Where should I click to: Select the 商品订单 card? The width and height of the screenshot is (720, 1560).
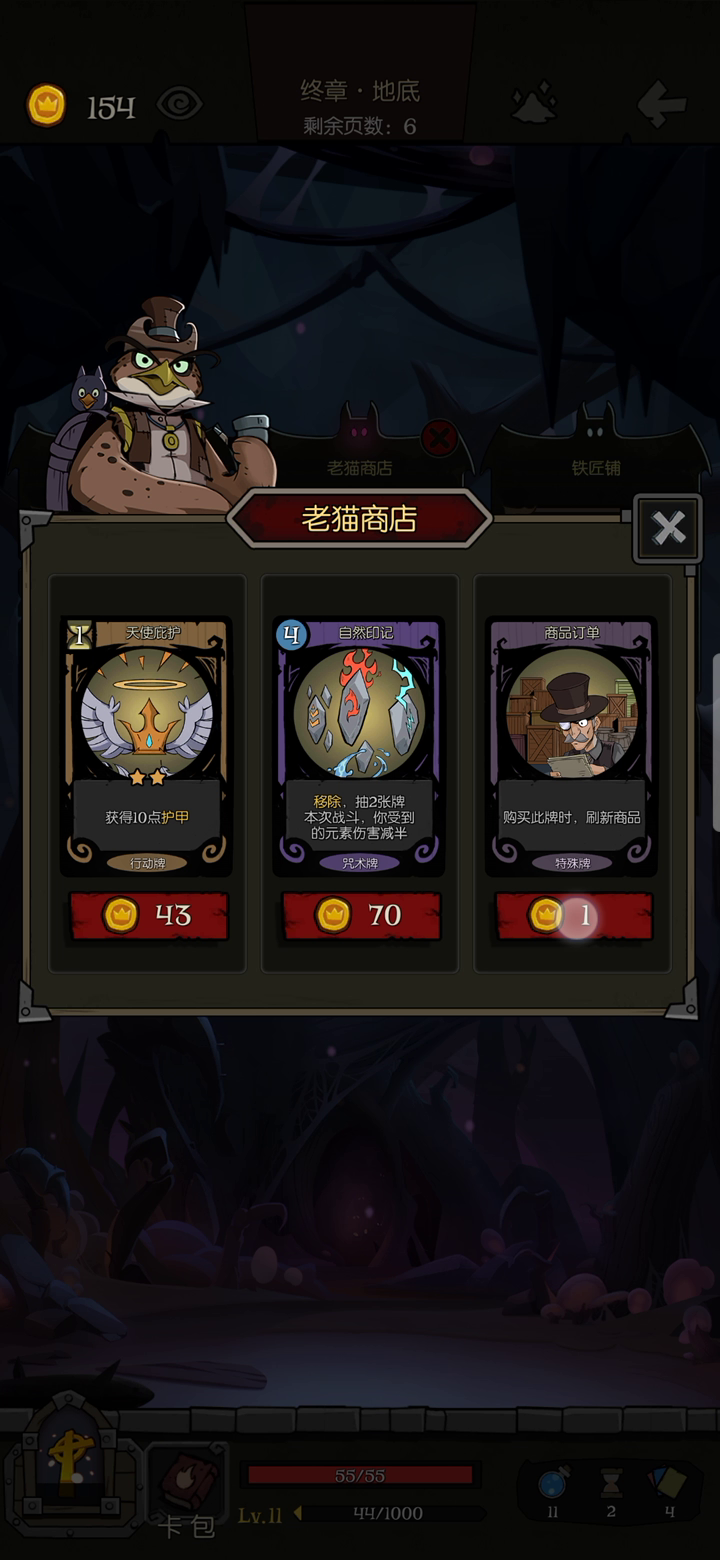pyautogui.click(x=572, y=745)
